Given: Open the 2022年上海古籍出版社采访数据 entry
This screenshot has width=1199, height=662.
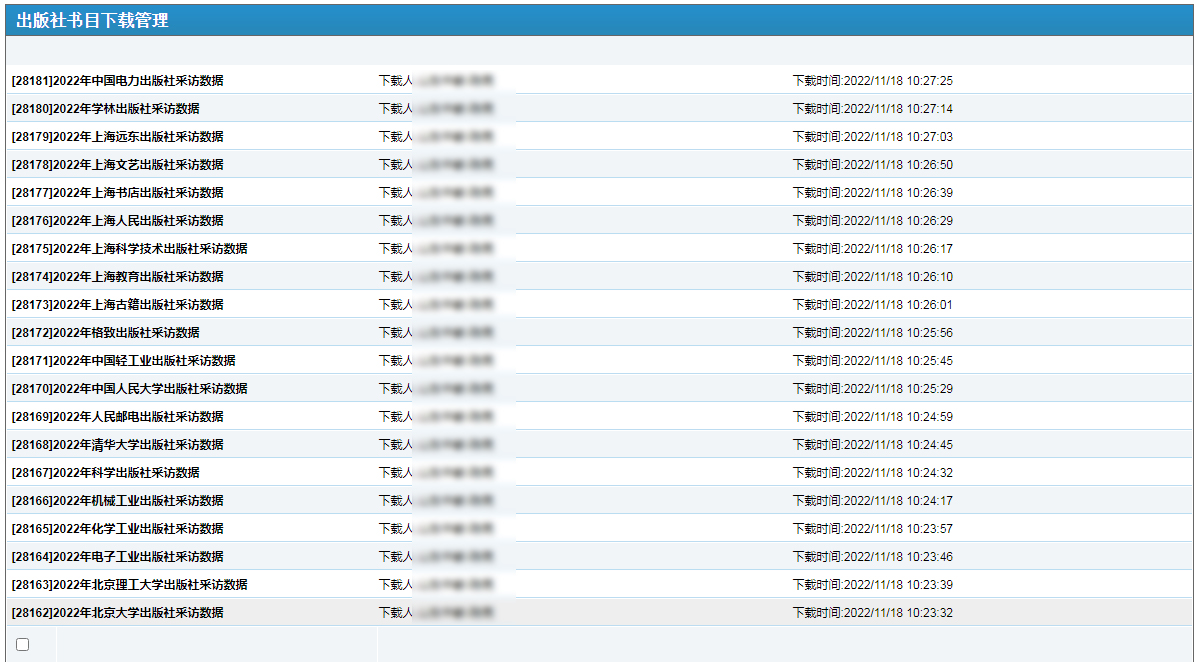Looking at the screenshot, I should (x=117, y=305).
